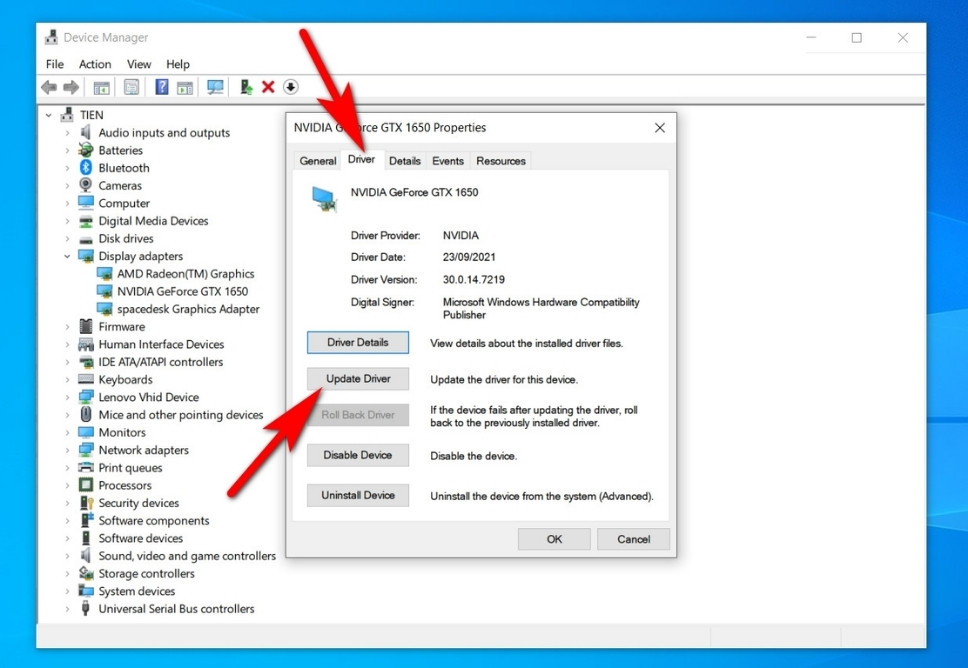Expand the Batteries category
968x668 pixels.
click(x=67, y=151)
